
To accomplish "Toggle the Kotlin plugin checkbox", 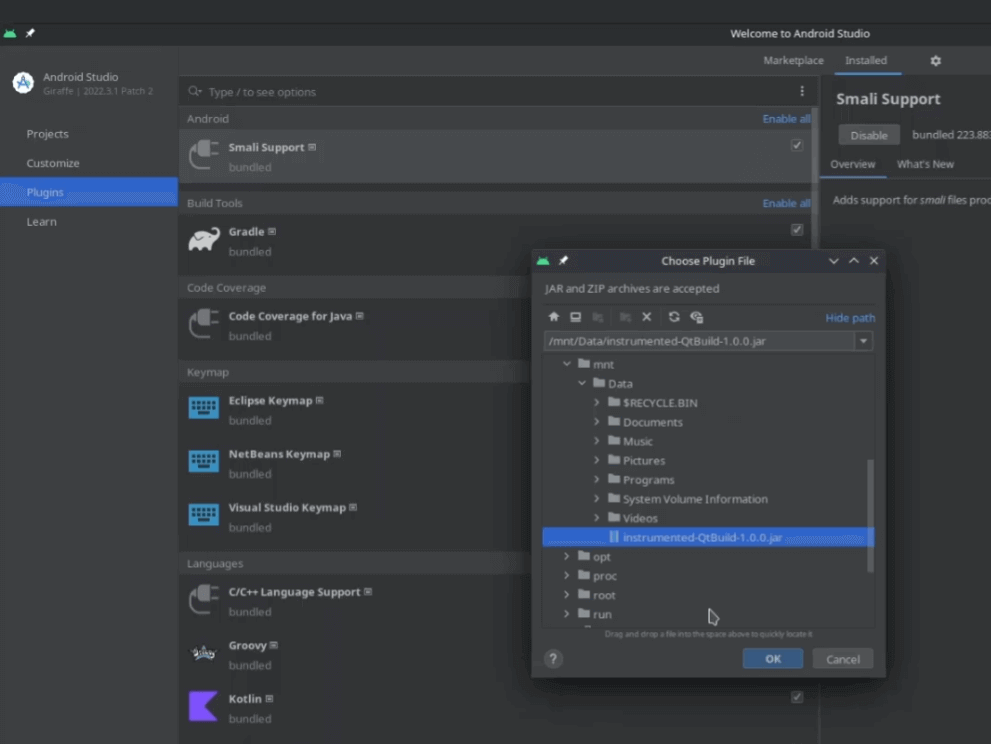I will click(x=797, y=697).
